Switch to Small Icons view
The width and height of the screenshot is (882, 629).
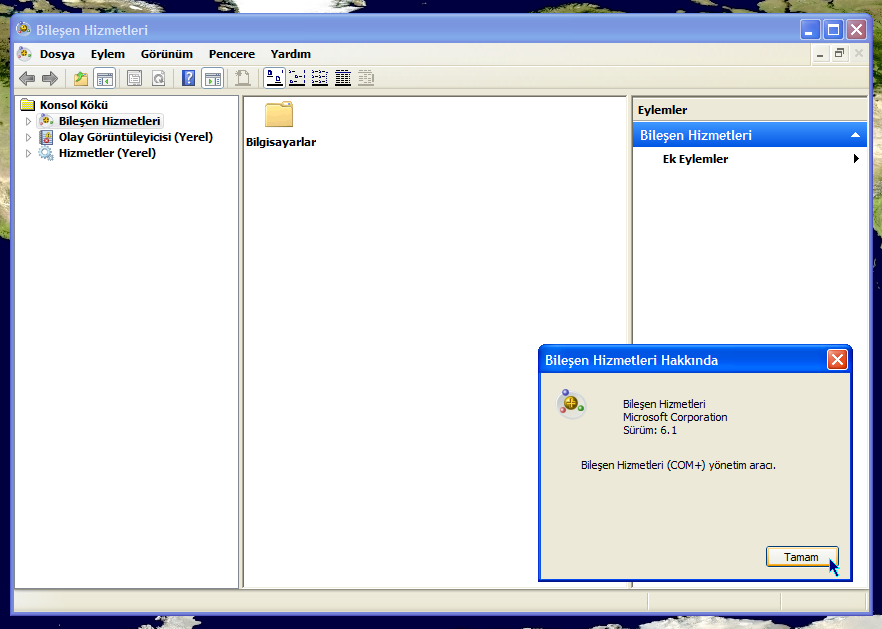(x=297, y=78)
